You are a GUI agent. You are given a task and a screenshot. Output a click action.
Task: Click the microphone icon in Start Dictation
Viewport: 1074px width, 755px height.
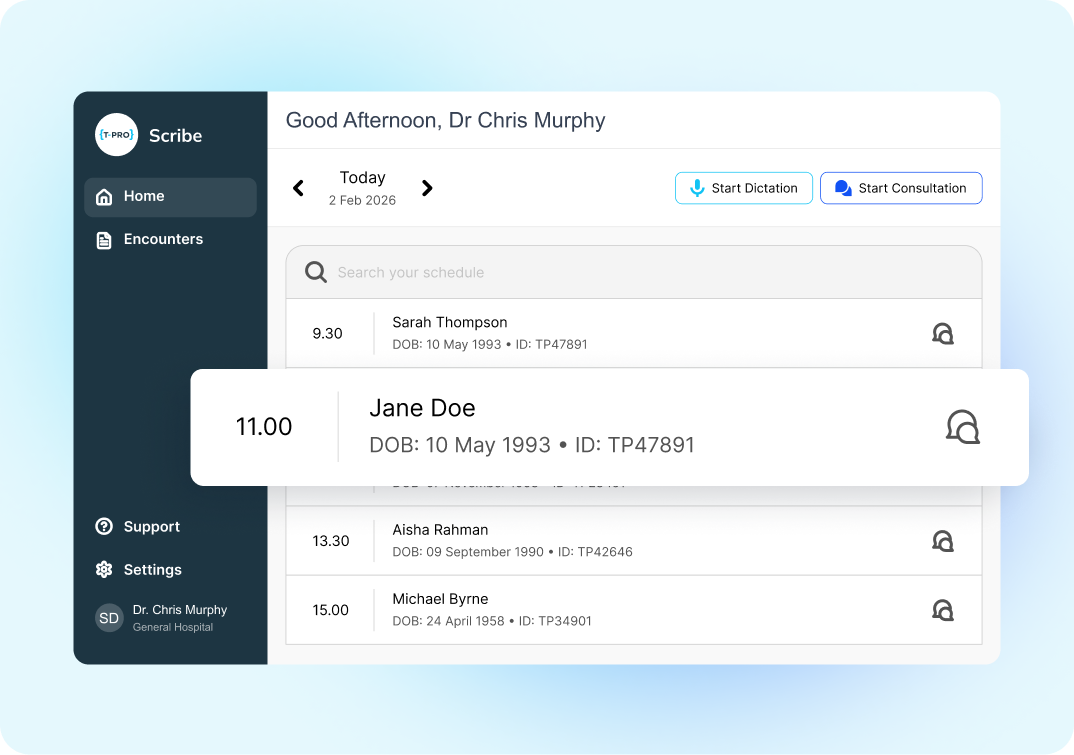pos(697,188)
